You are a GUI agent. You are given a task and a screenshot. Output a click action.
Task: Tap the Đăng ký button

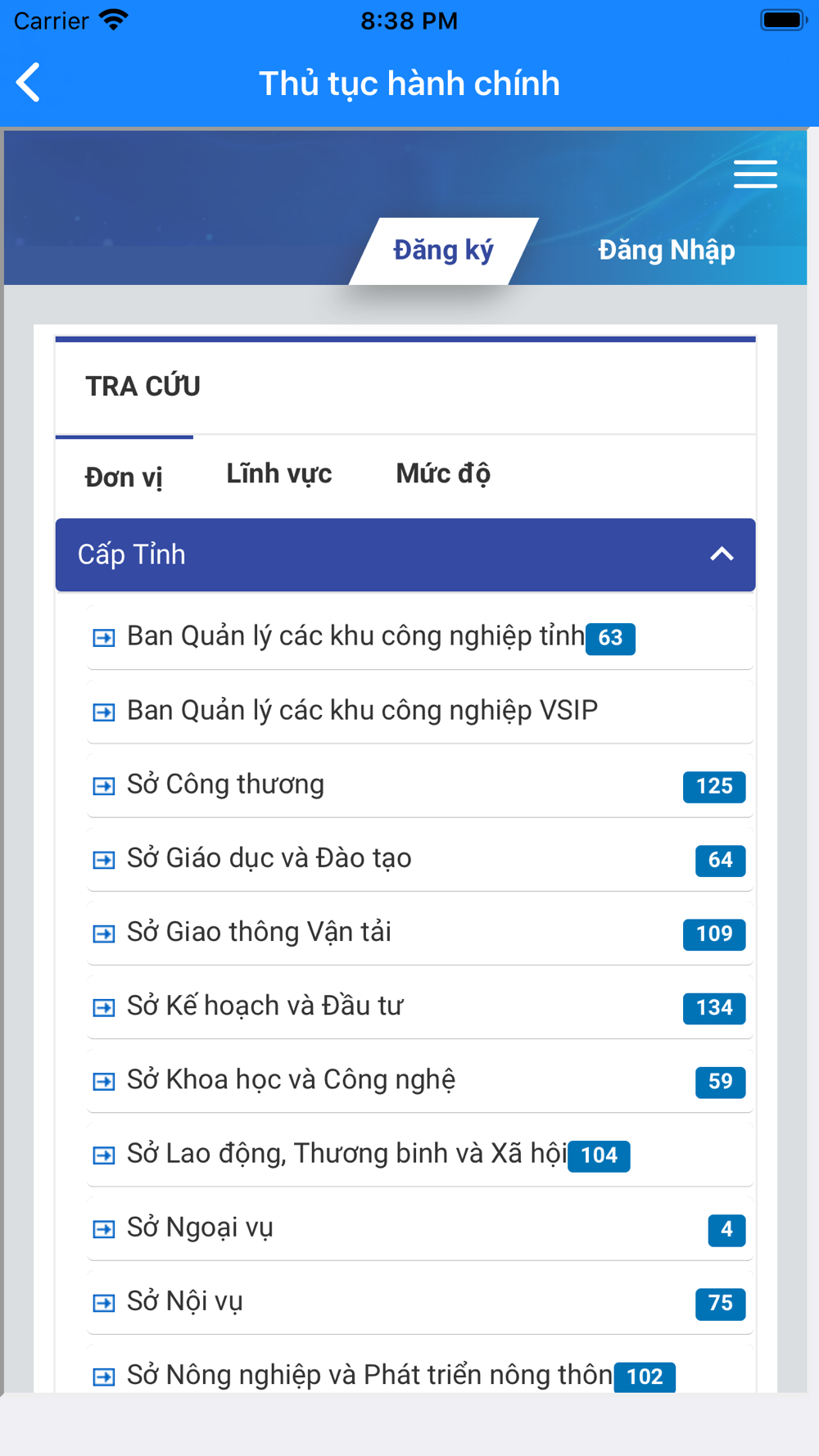(443, 251)
